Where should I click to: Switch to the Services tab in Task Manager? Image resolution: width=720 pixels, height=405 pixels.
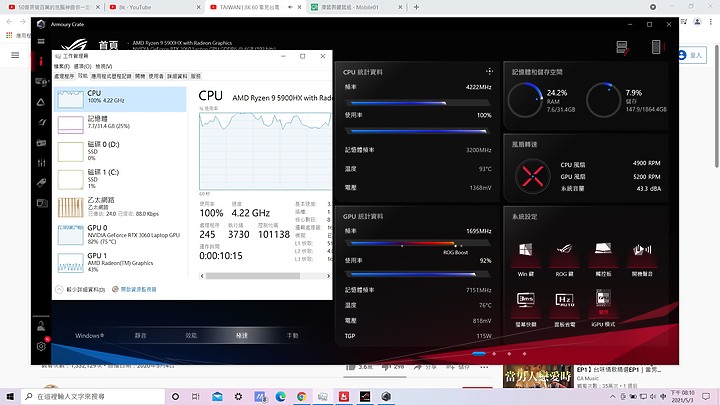point(196,76)
